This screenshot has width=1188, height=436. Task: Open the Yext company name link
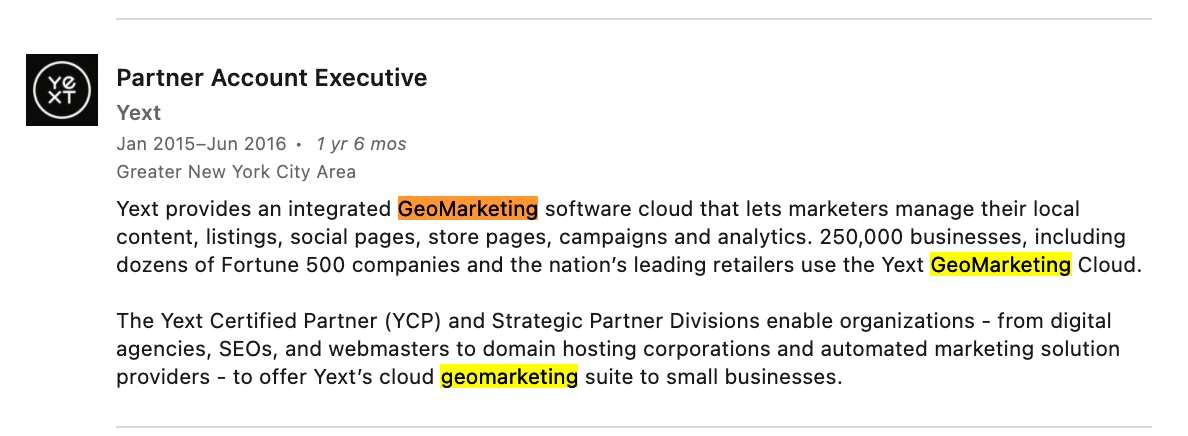tap(139, 113)
